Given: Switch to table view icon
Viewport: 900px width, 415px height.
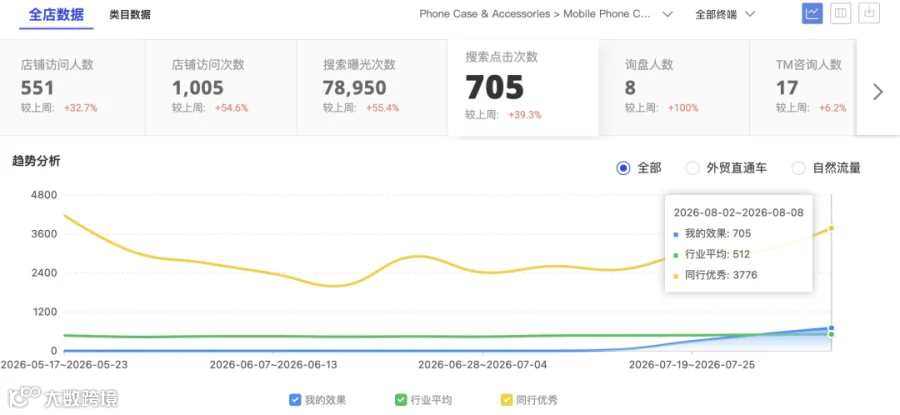Looking at the screenshot, I should pyautogui.click(x=840, y=13).
